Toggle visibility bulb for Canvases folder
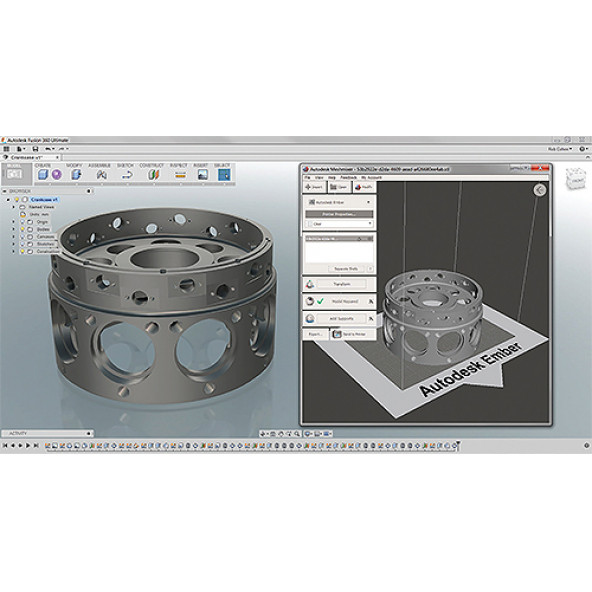Viewport: 592px width, 592px height. (x=22, y=237)
